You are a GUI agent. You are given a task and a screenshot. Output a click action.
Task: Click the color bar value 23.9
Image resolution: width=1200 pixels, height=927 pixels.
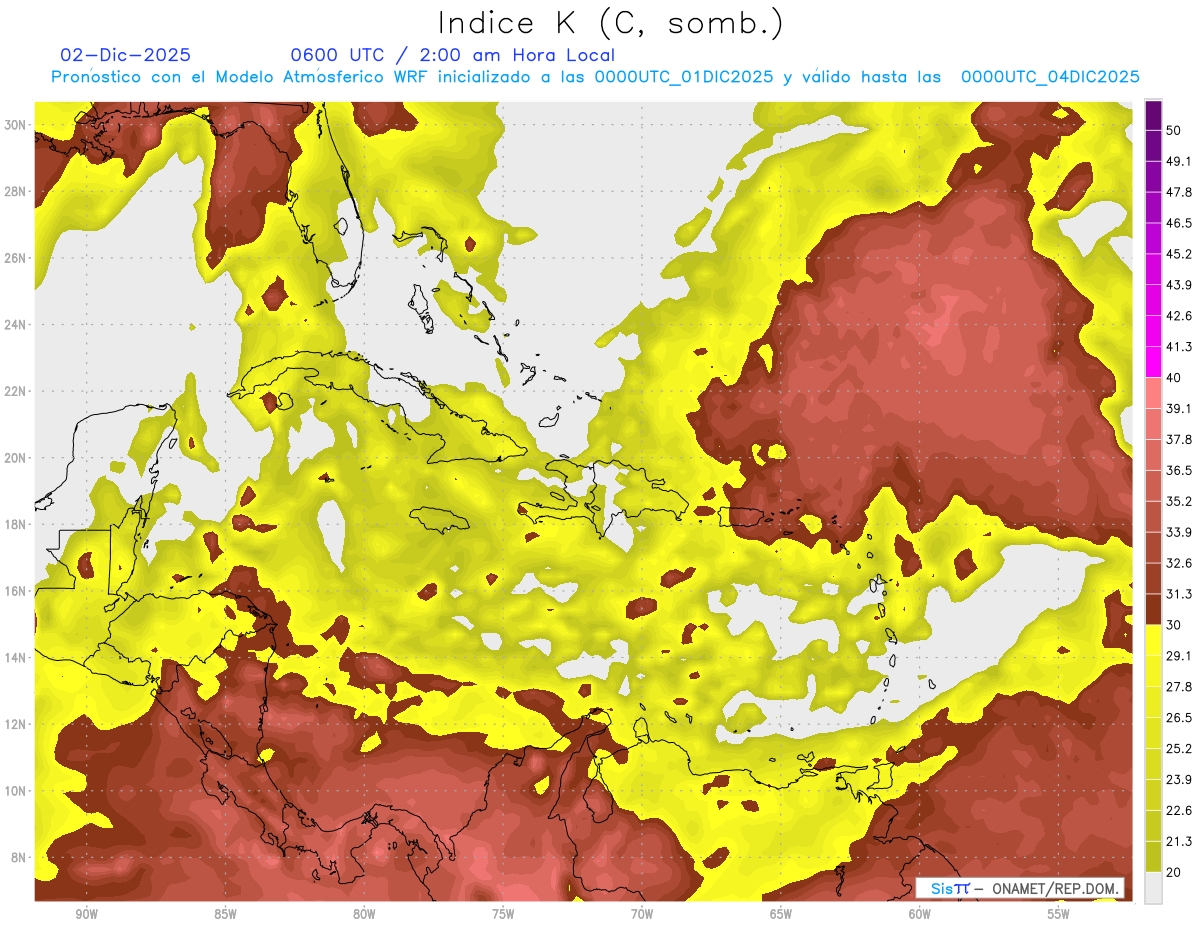[x=1179, y=779]
